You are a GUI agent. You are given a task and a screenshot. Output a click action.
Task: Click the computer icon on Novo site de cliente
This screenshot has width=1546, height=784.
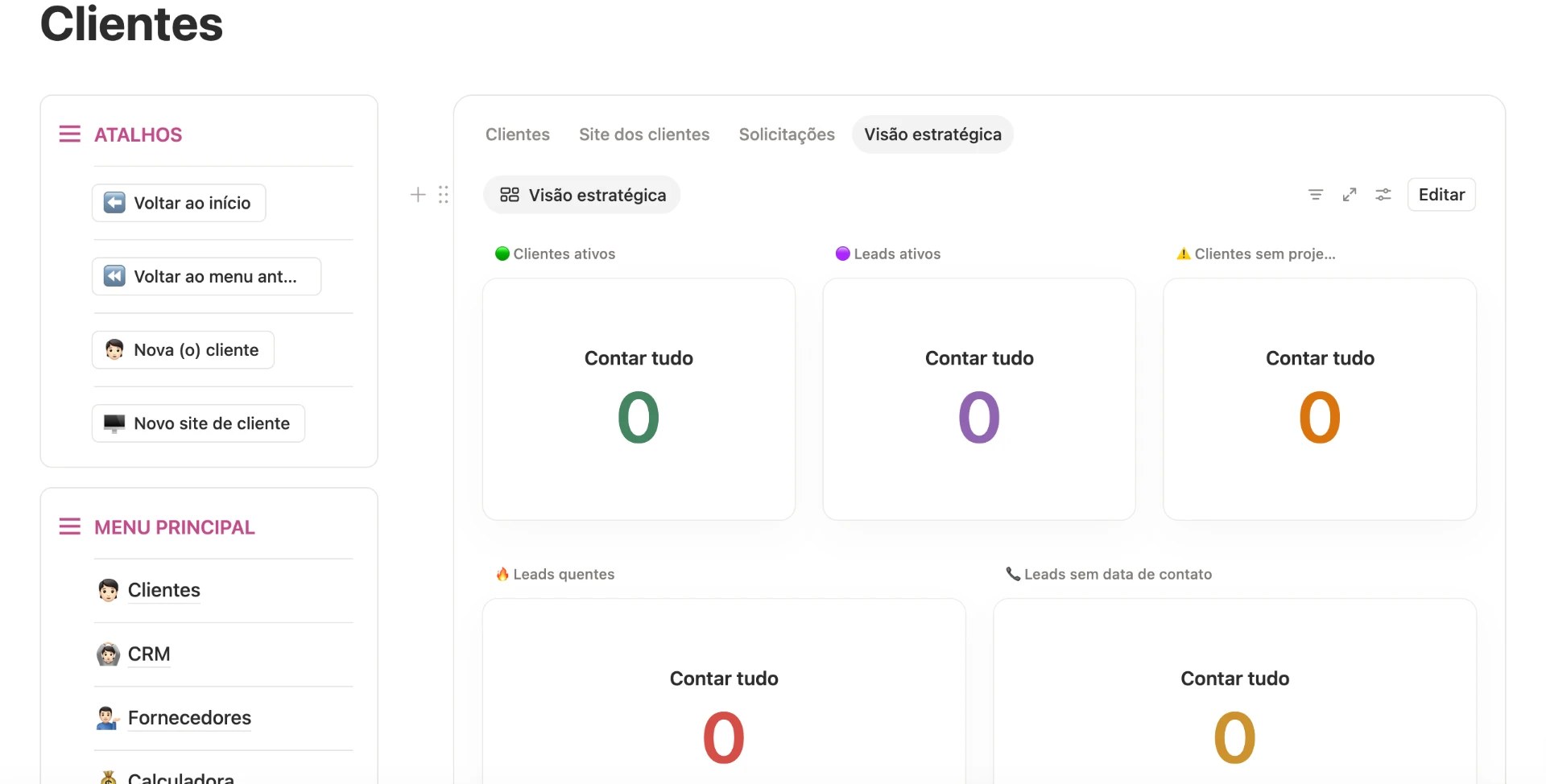[114, 423]
